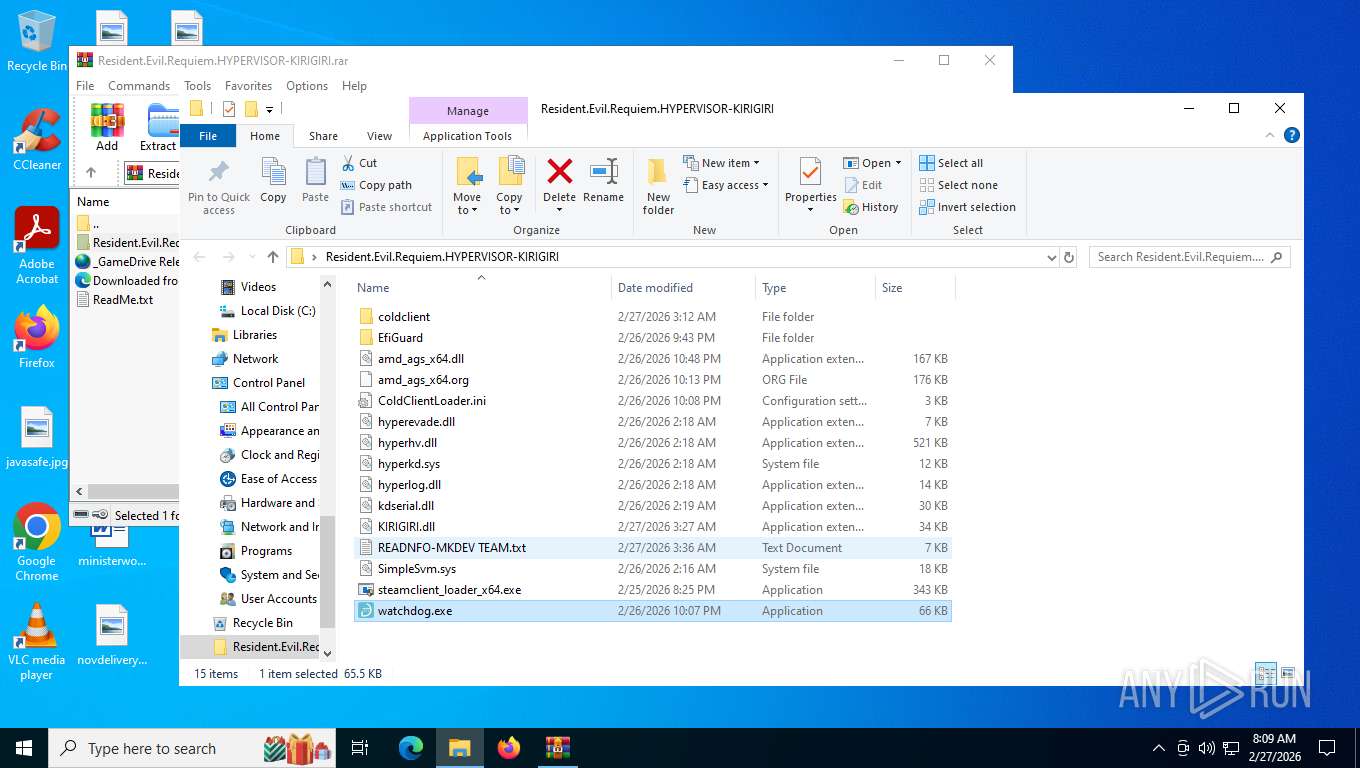This screenshot has width=1360, height=768.
Task: Click Select none in ribbon
Action: (958, 185)
